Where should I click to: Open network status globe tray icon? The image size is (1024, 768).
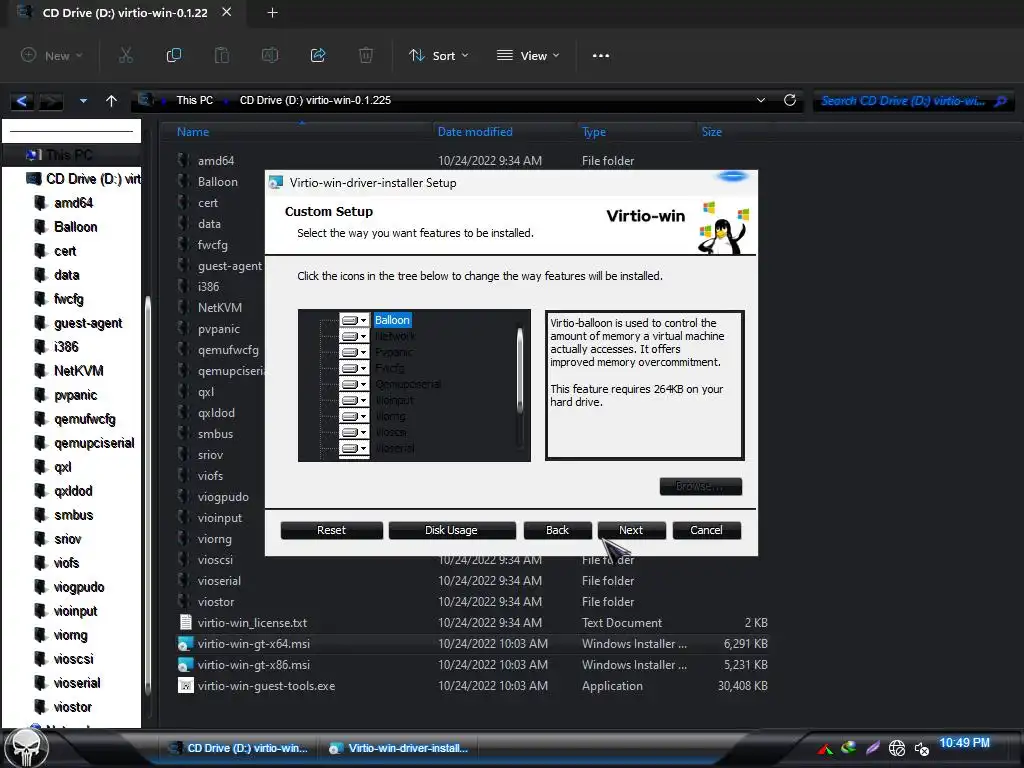pyautogui.click(x=897, y=748)
